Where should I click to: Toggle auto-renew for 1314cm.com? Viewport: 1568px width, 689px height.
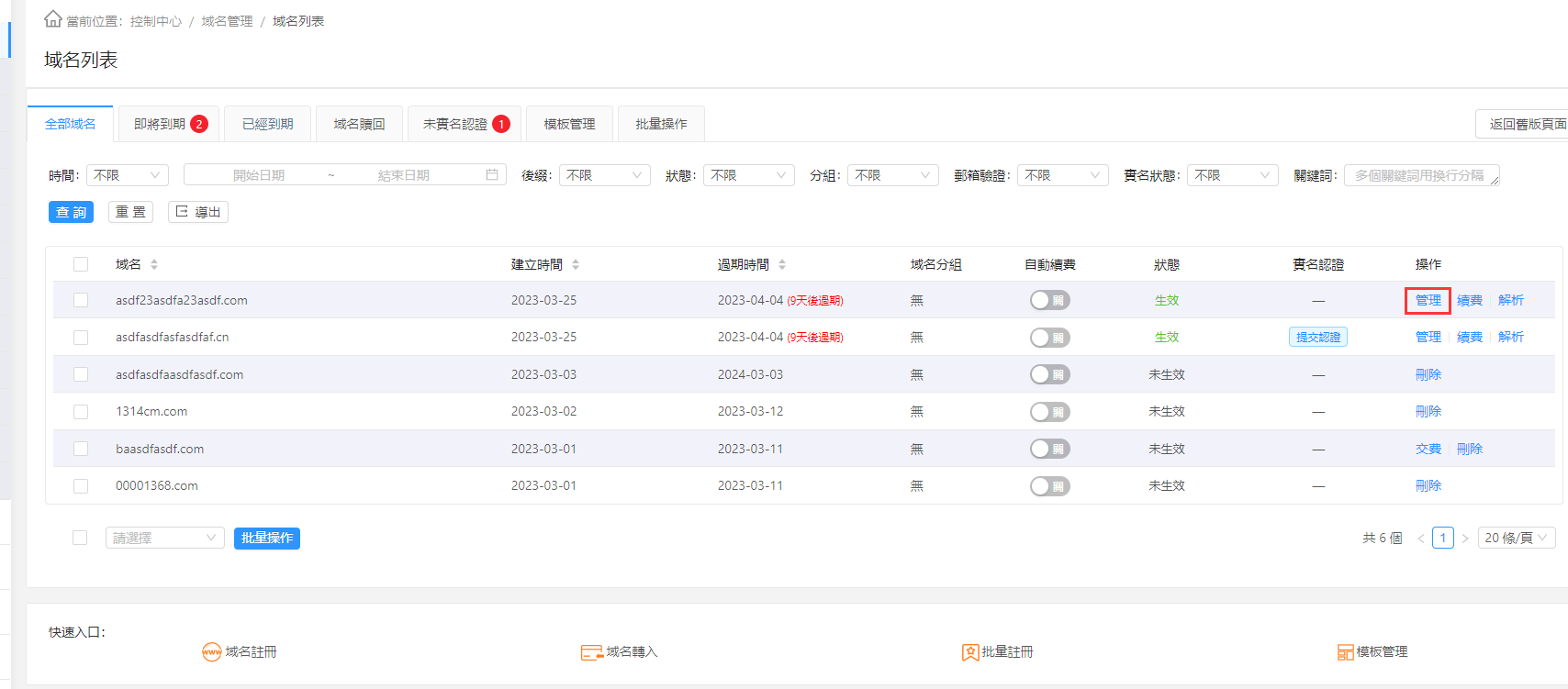click(x=1050, y=412)
